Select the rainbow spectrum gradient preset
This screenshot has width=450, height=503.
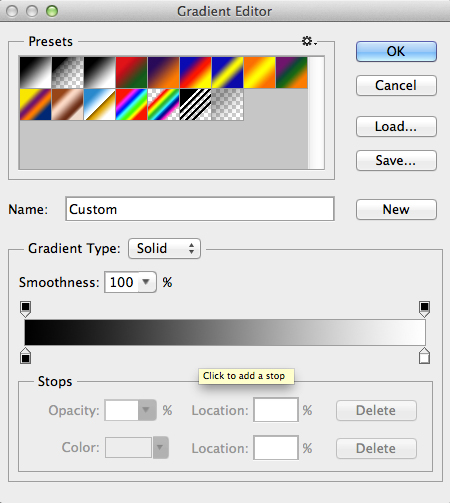(x=131, y=104)
